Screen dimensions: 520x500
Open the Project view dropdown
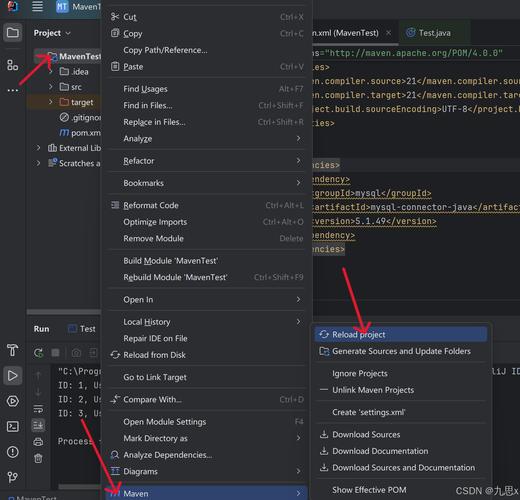[x=52, y=33]
